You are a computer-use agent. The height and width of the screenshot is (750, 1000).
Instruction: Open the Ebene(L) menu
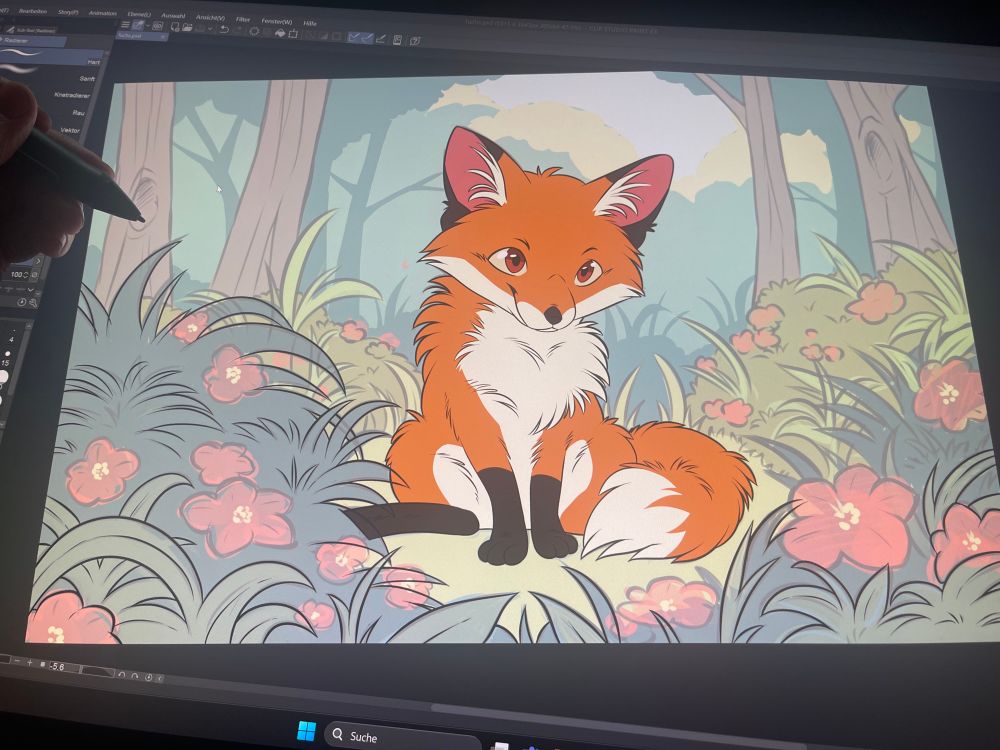tap(138, 14)
